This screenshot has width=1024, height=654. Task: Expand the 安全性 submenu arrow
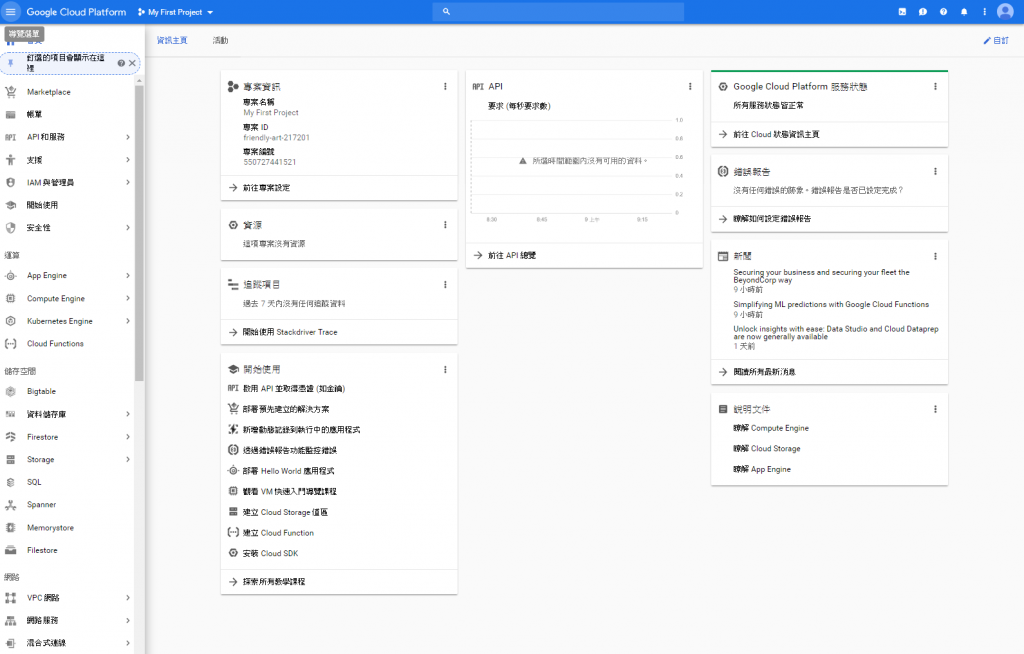127,228
